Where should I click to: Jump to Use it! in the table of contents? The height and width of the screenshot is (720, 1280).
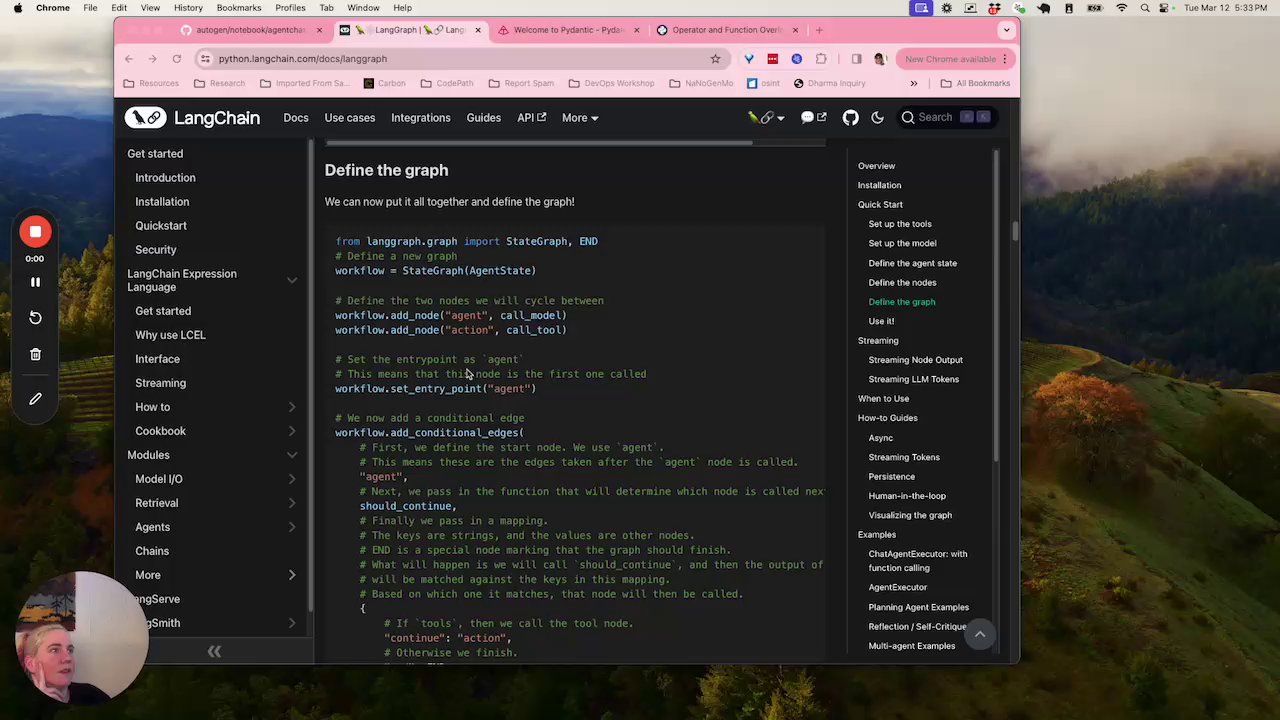881,321
